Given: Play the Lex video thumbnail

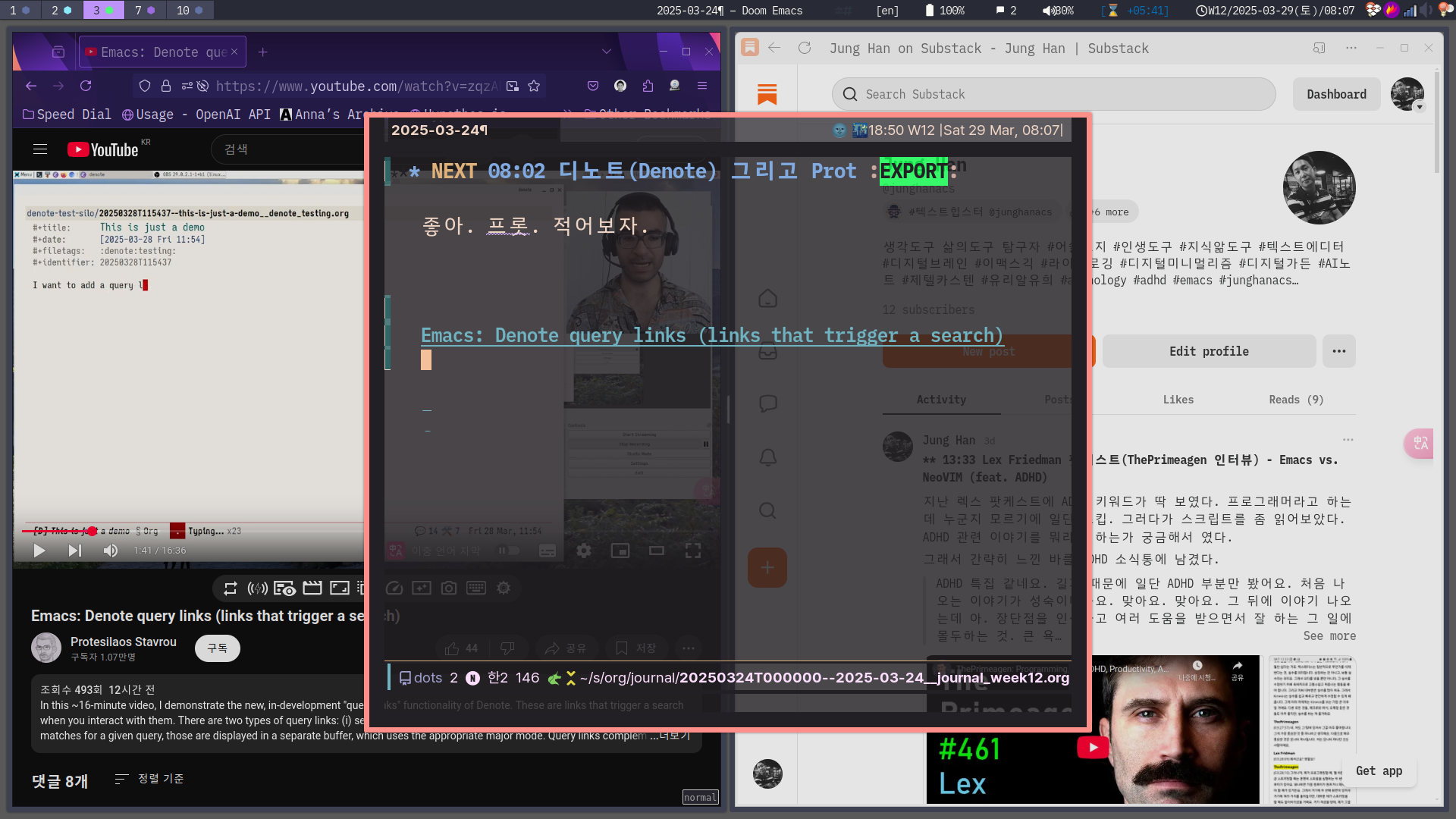Looking at the screenshot, I should (1093, 747).
